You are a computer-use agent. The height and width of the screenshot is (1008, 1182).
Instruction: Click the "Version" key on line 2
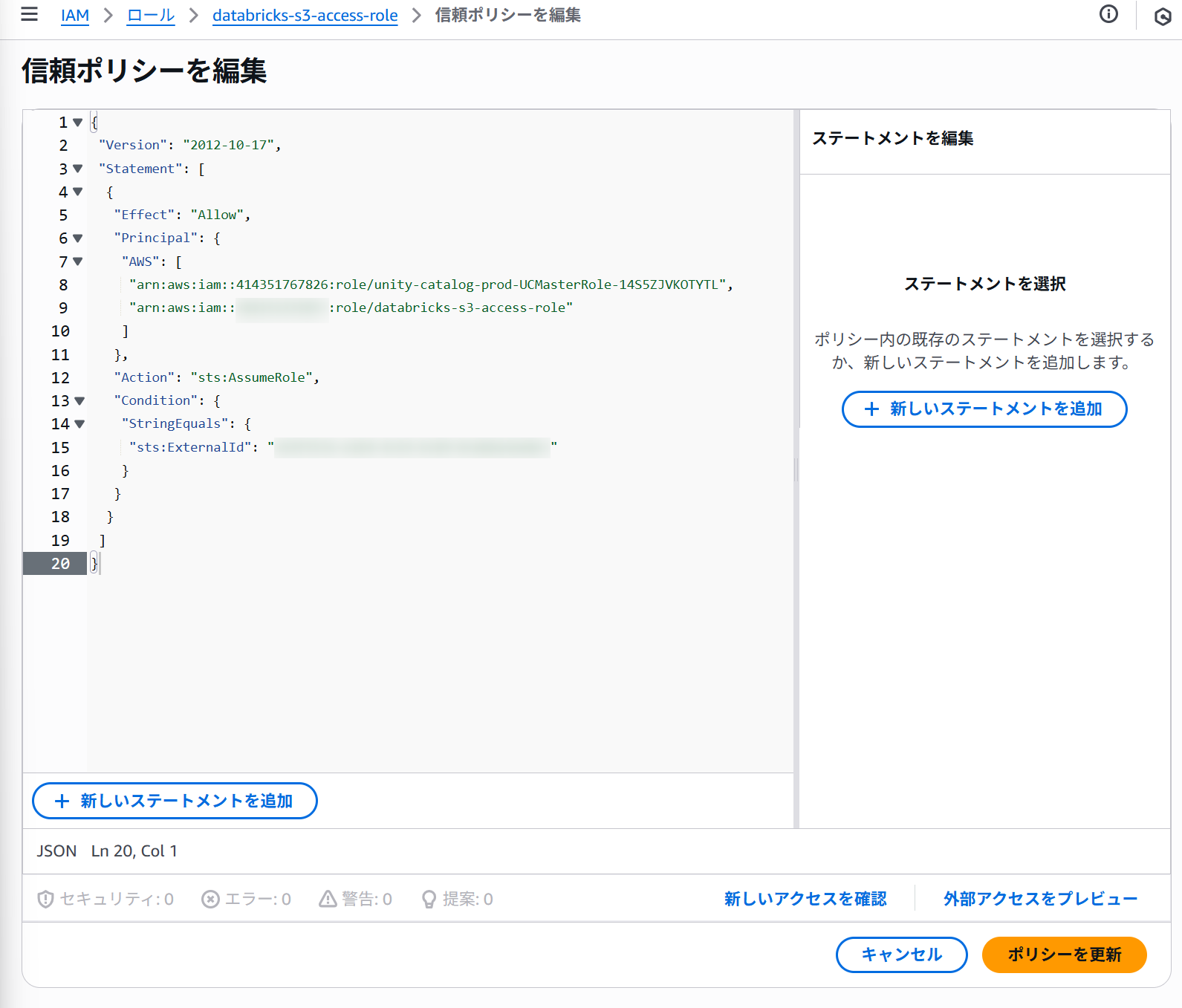133,146
